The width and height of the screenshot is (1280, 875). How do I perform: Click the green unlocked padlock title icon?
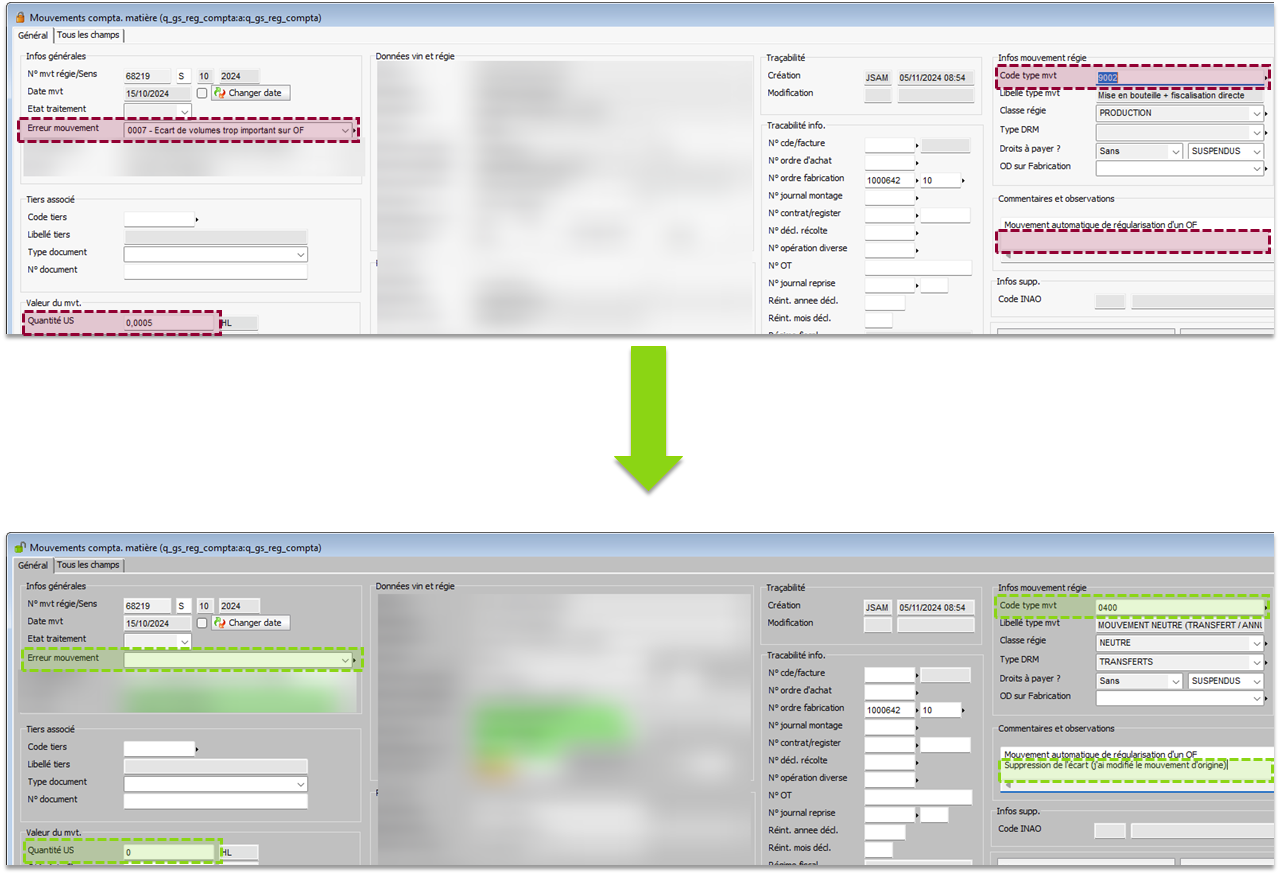tap(19, 548)
